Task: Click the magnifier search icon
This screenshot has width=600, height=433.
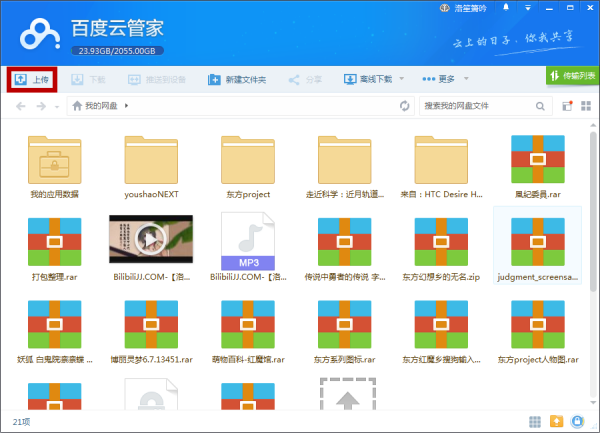Action: pyautogui.click(x=540, y=106)
